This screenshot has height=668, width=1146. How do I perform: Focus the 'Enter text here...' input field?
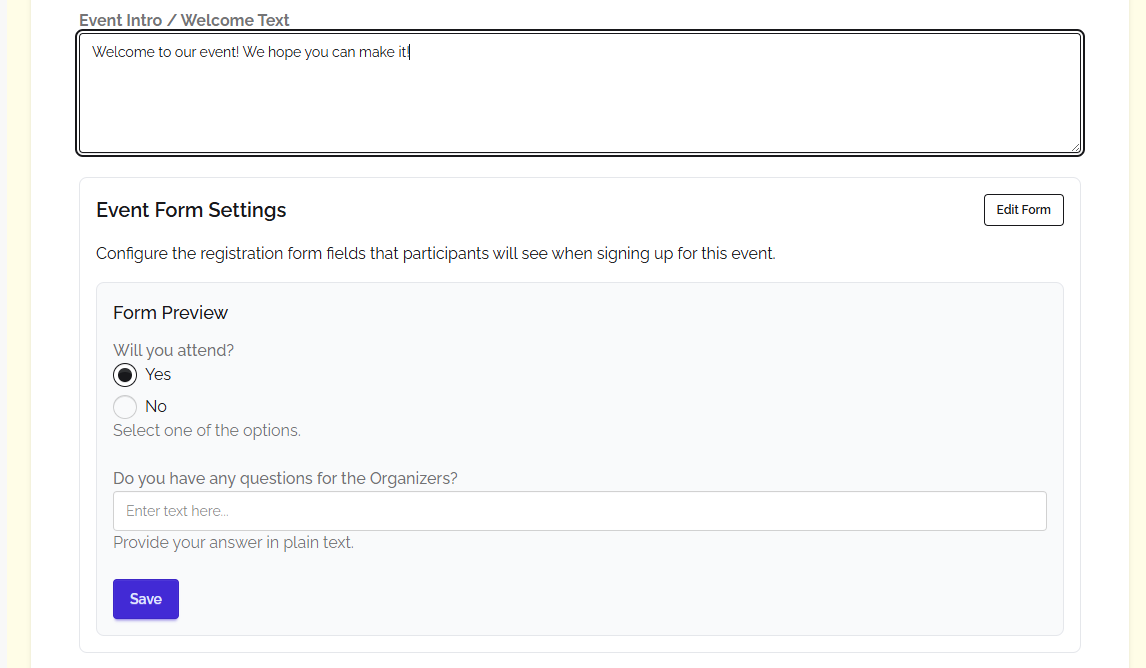[579, 511]
